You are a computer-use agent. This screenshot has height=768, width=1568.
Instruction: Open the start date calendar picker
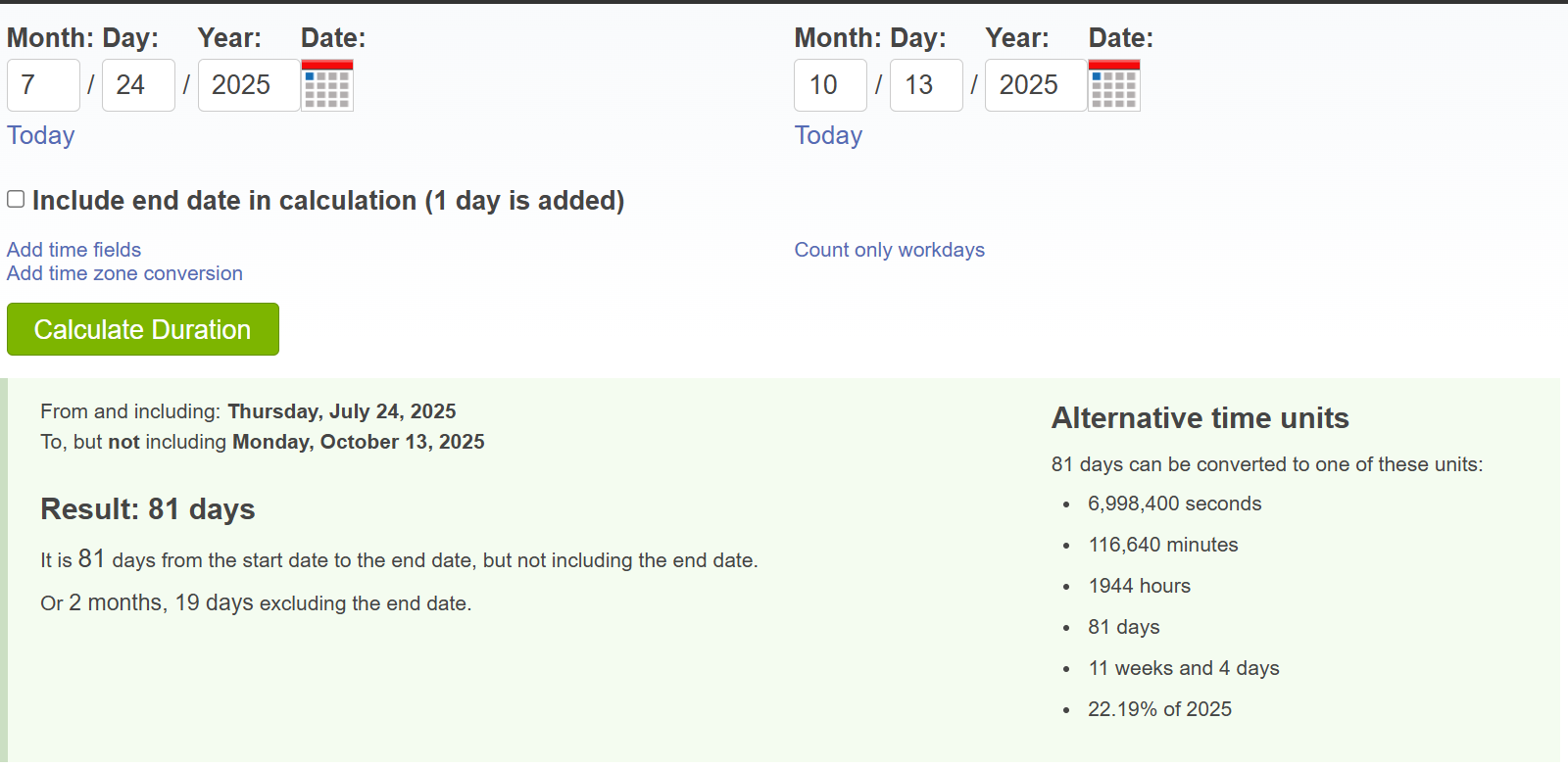[x=327, y=85]
